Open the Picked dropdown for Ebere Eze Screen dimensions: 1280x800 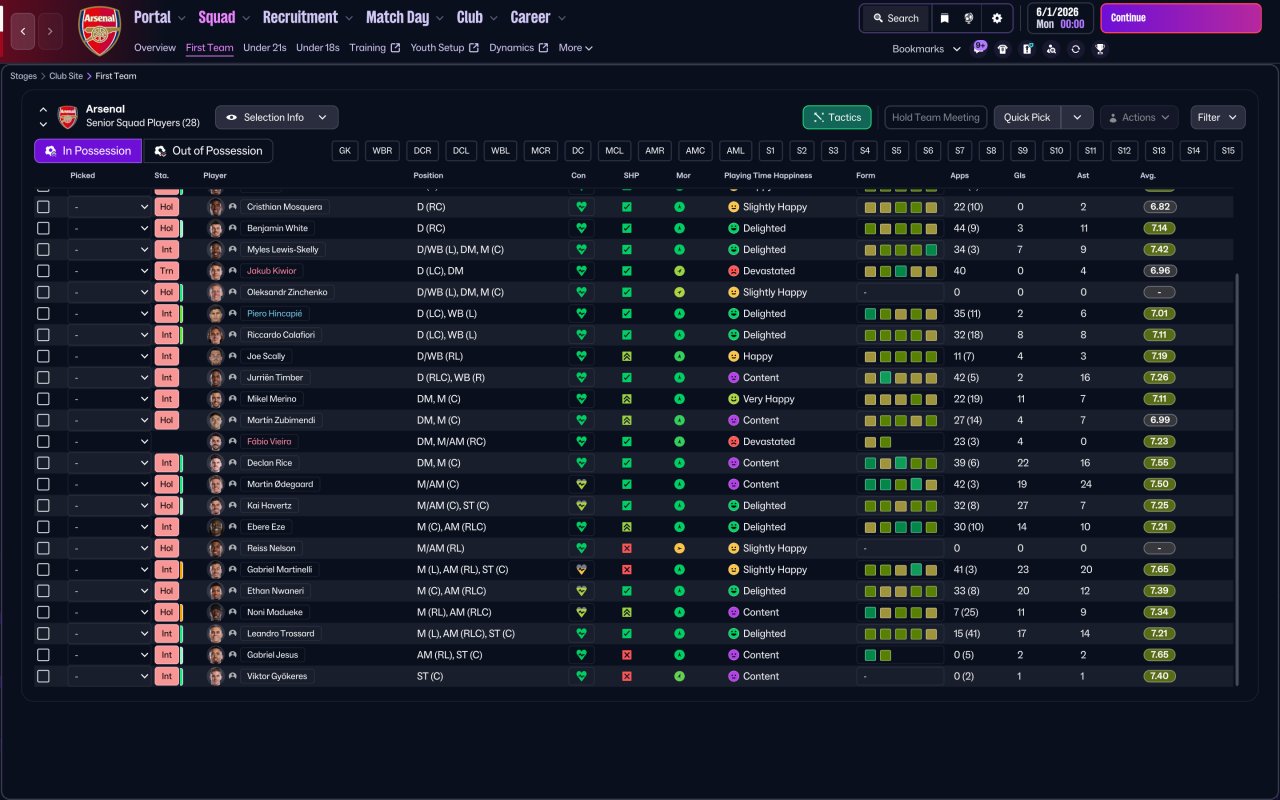coord(110,527)
